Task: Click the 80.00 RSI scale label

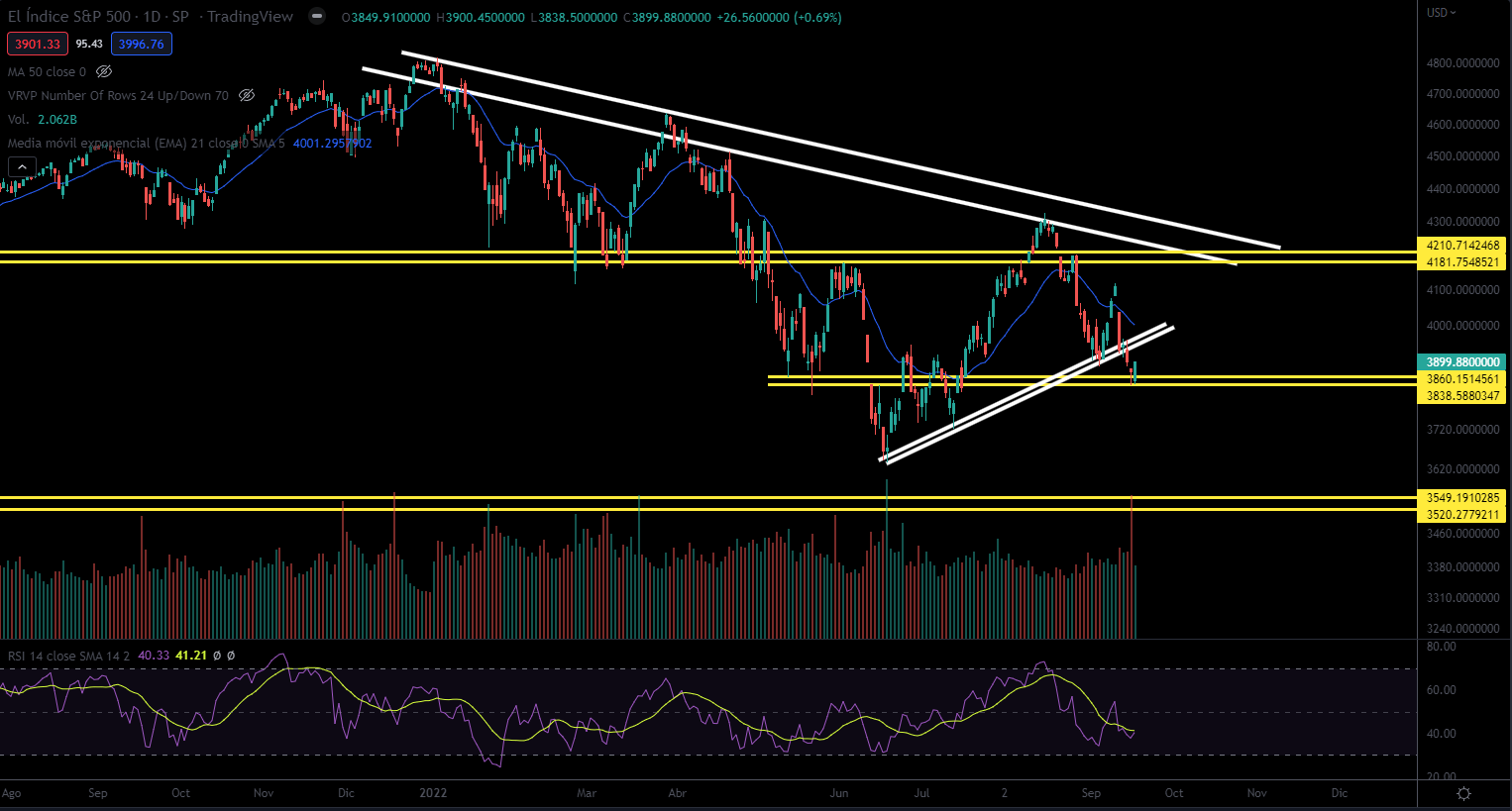Action: (x=1441, y=647)
